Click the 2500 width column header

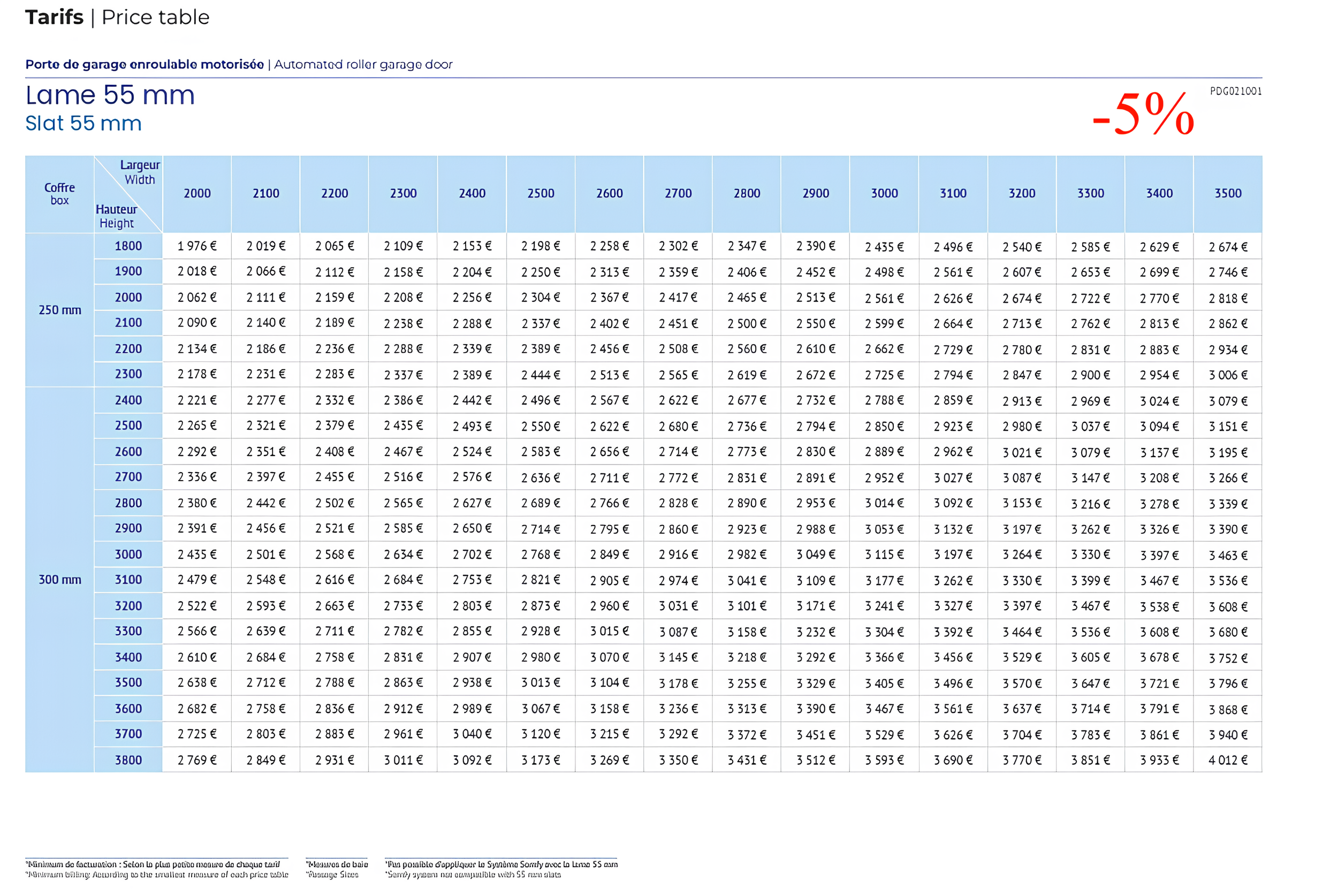click(x=541, y=193)
